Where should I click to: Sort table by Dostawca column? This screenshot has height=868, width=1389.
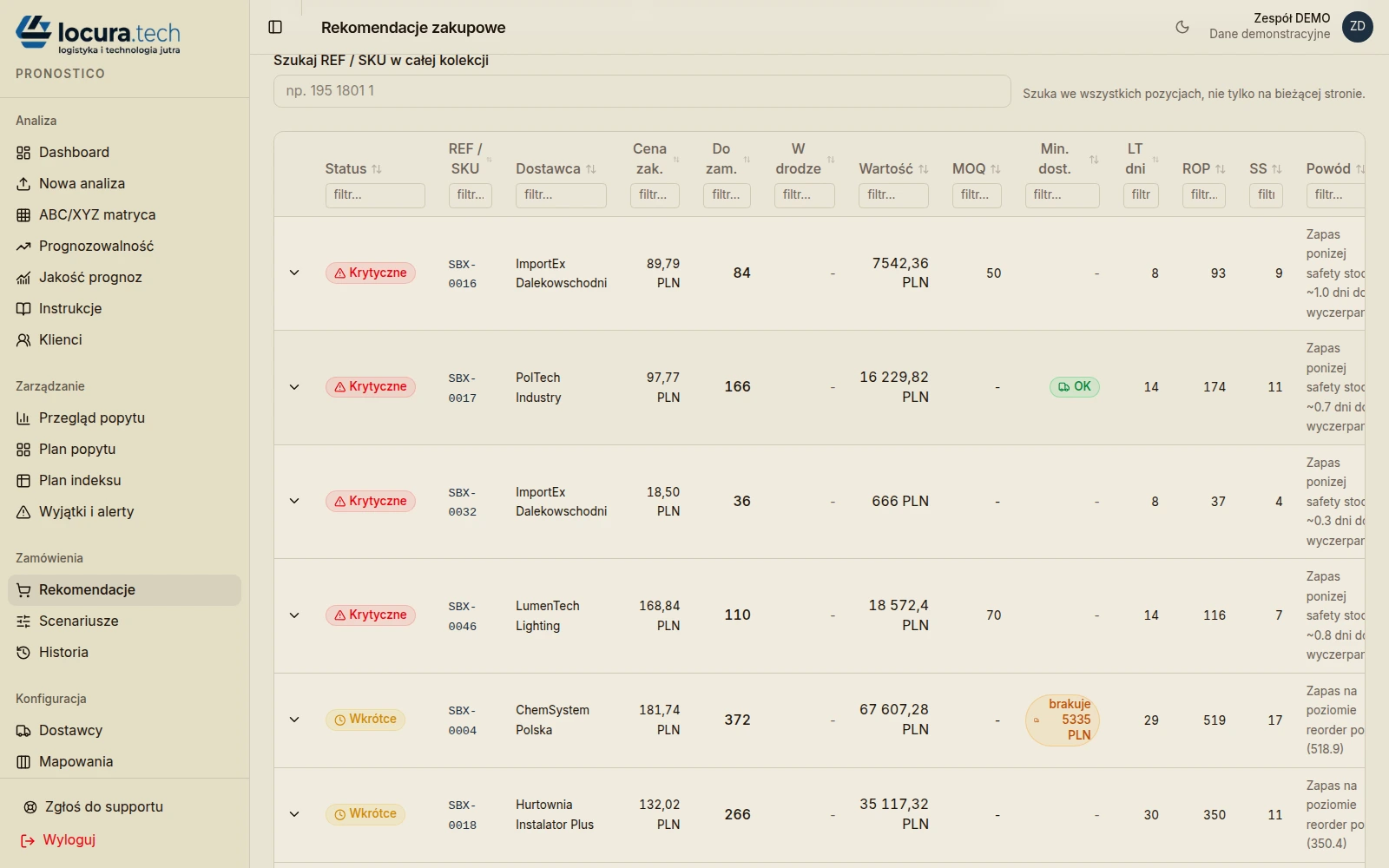point(556,168)
